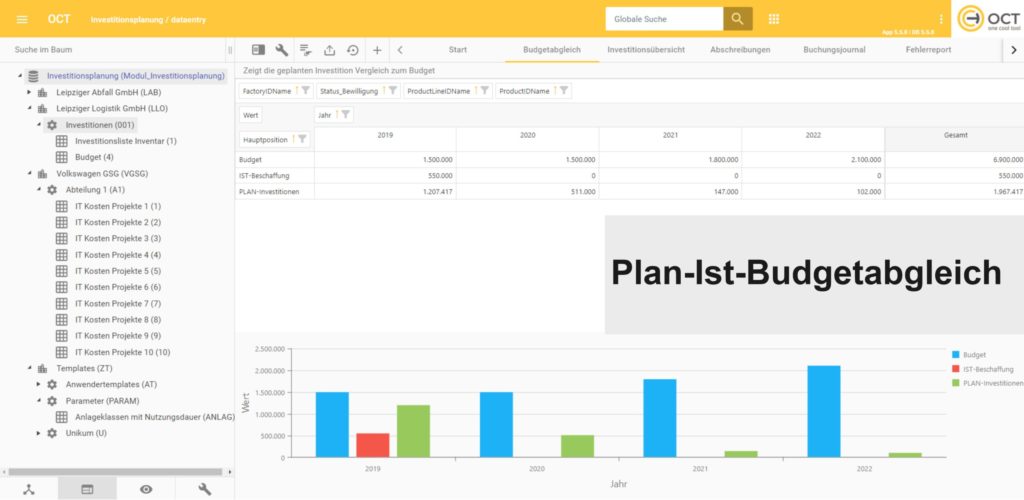Open the Start tab
1024x500 pixels.
click(x=458, y=50)
